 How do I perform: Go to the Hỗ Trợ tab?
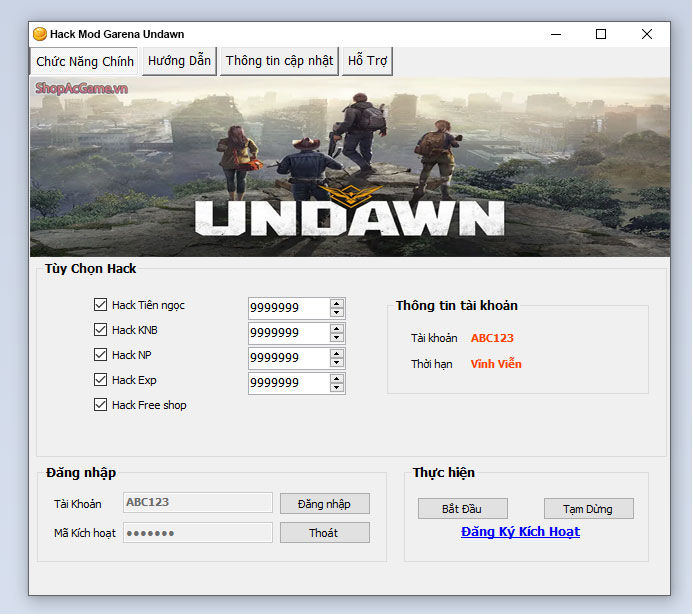(x=367, y=61)
